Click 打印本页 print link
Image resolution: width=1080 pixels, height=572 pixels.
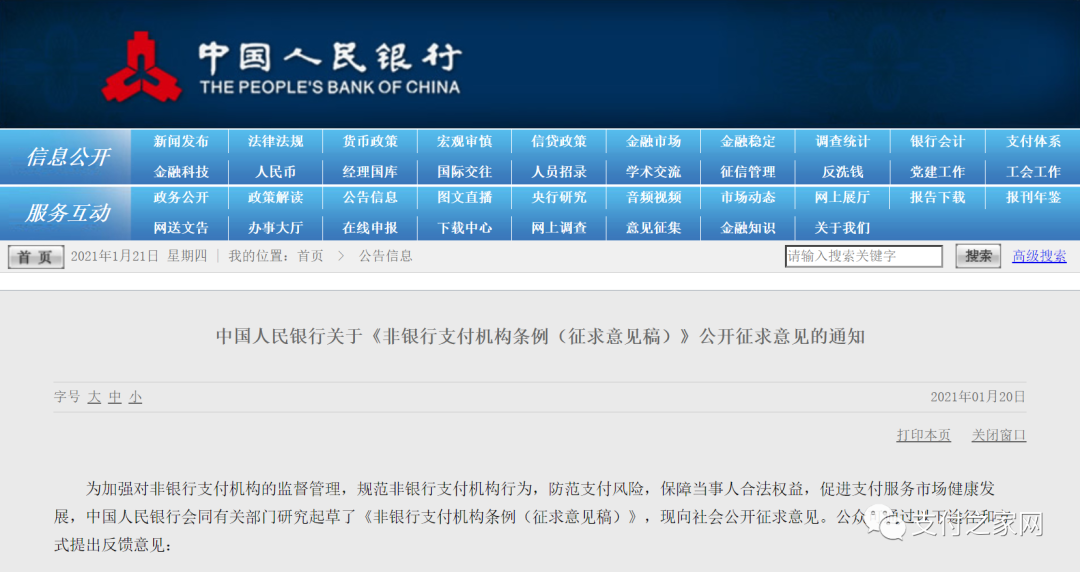tap(924, 436)
